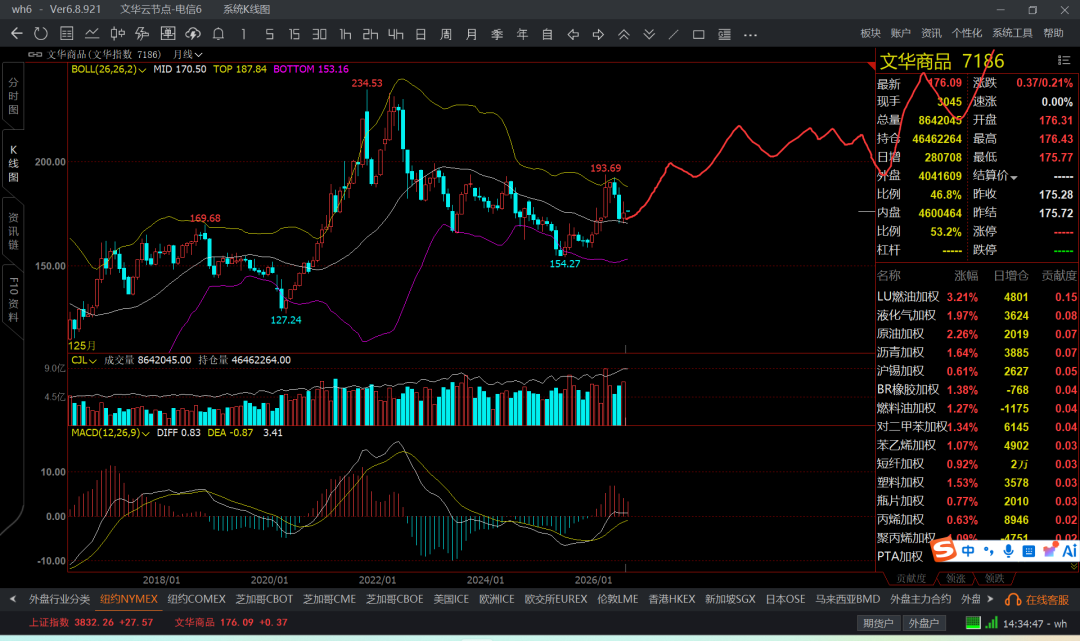Image resolution: width=1080 pixels, height=641 pixels.
Task: Open list icon beside 文华商品 7186
Action: coord(1063,61)
